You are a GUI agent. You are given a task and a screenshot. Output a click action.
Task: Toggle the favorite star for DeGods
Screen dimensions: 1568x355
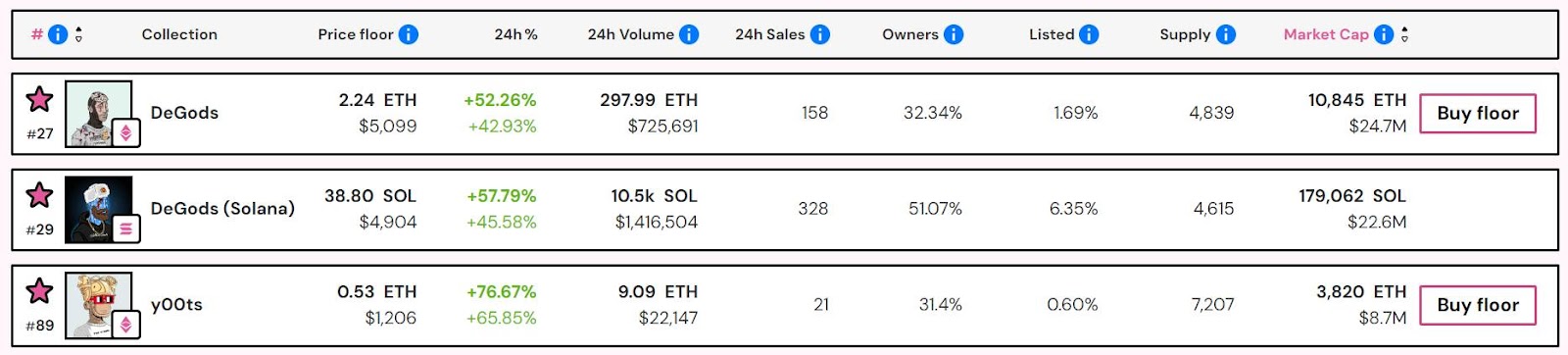click(x=39, y=99)
